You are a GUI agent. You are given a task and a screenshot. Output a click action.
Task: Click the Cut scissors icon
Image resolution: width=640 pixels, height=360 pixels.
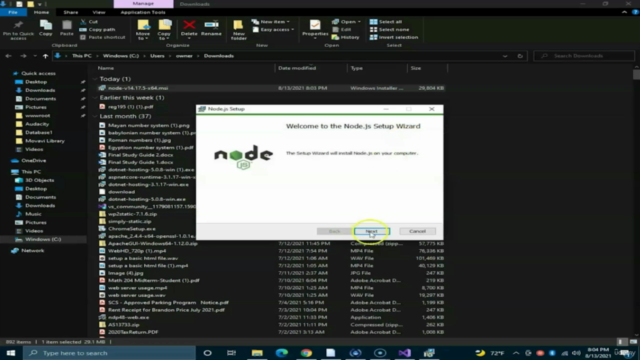click(83, 22)
